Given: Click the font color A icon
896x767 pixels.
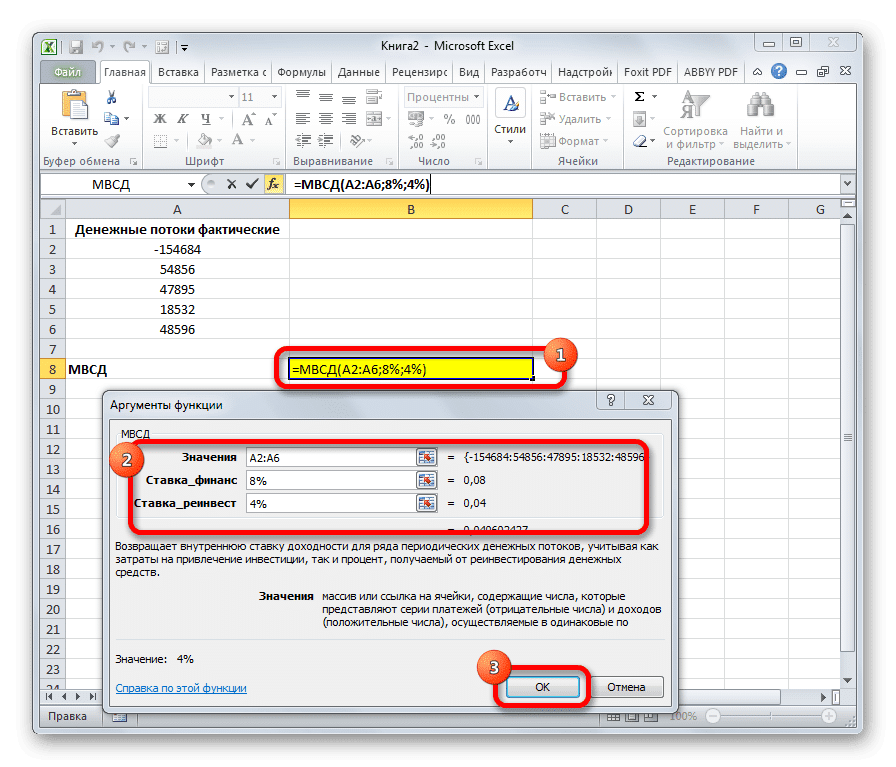Looking at the screenshot, I should (x=238, y=140).
